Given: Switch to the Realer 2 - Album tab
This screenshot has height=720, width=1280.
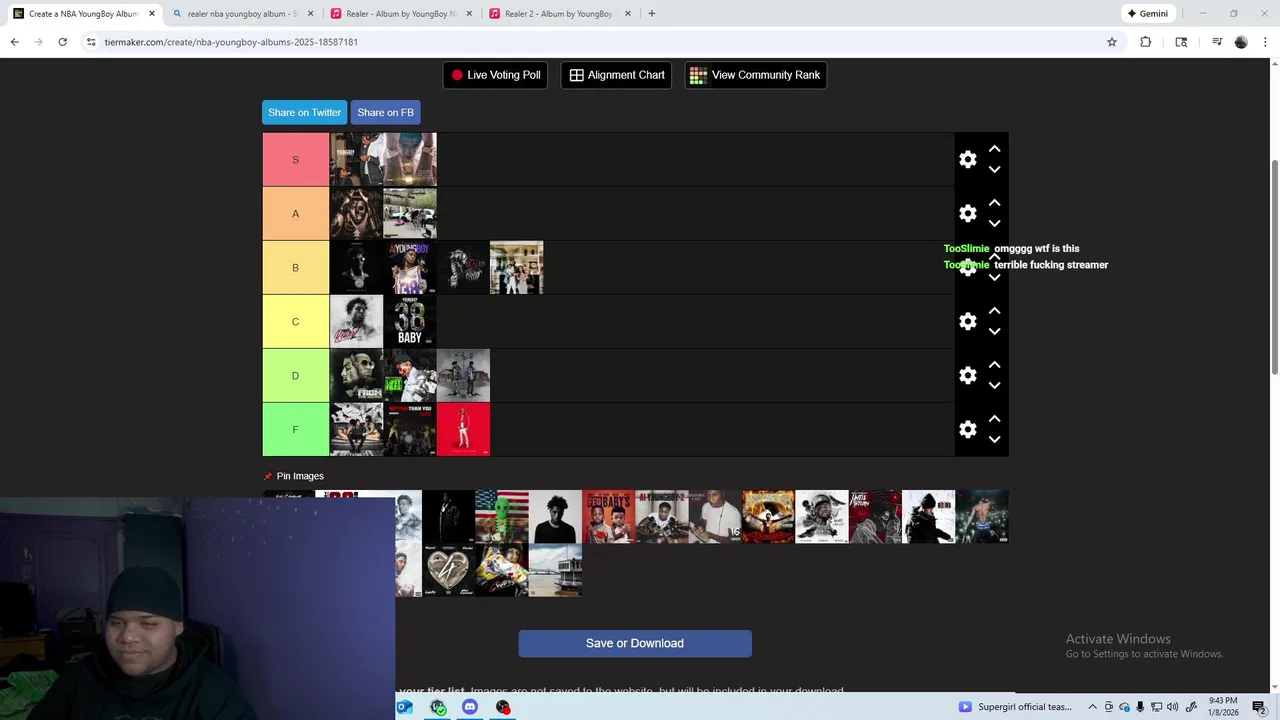Looking at the screenshot, I should coord(559,14).
